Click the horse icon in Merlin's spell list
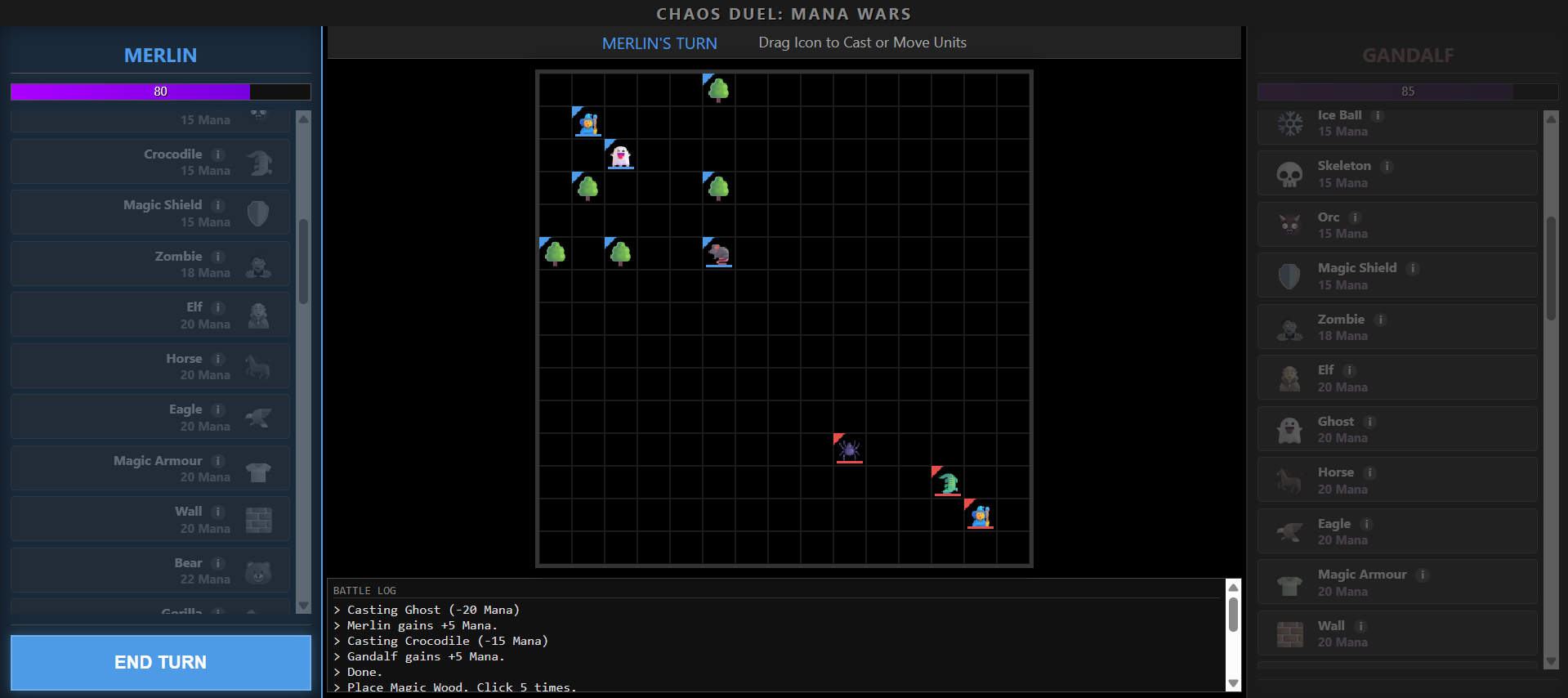This screenshot has width=1568, height=698. pos(258,367)
